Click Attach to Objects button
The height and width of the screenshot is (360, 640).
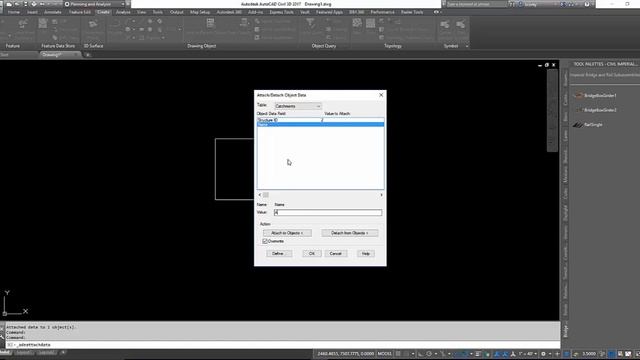tap(287, 233)
